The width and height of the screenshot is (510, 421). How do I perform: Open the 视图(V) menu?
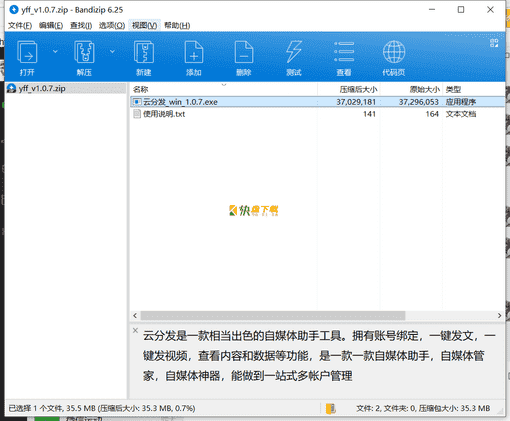click(x=144, y=26)
